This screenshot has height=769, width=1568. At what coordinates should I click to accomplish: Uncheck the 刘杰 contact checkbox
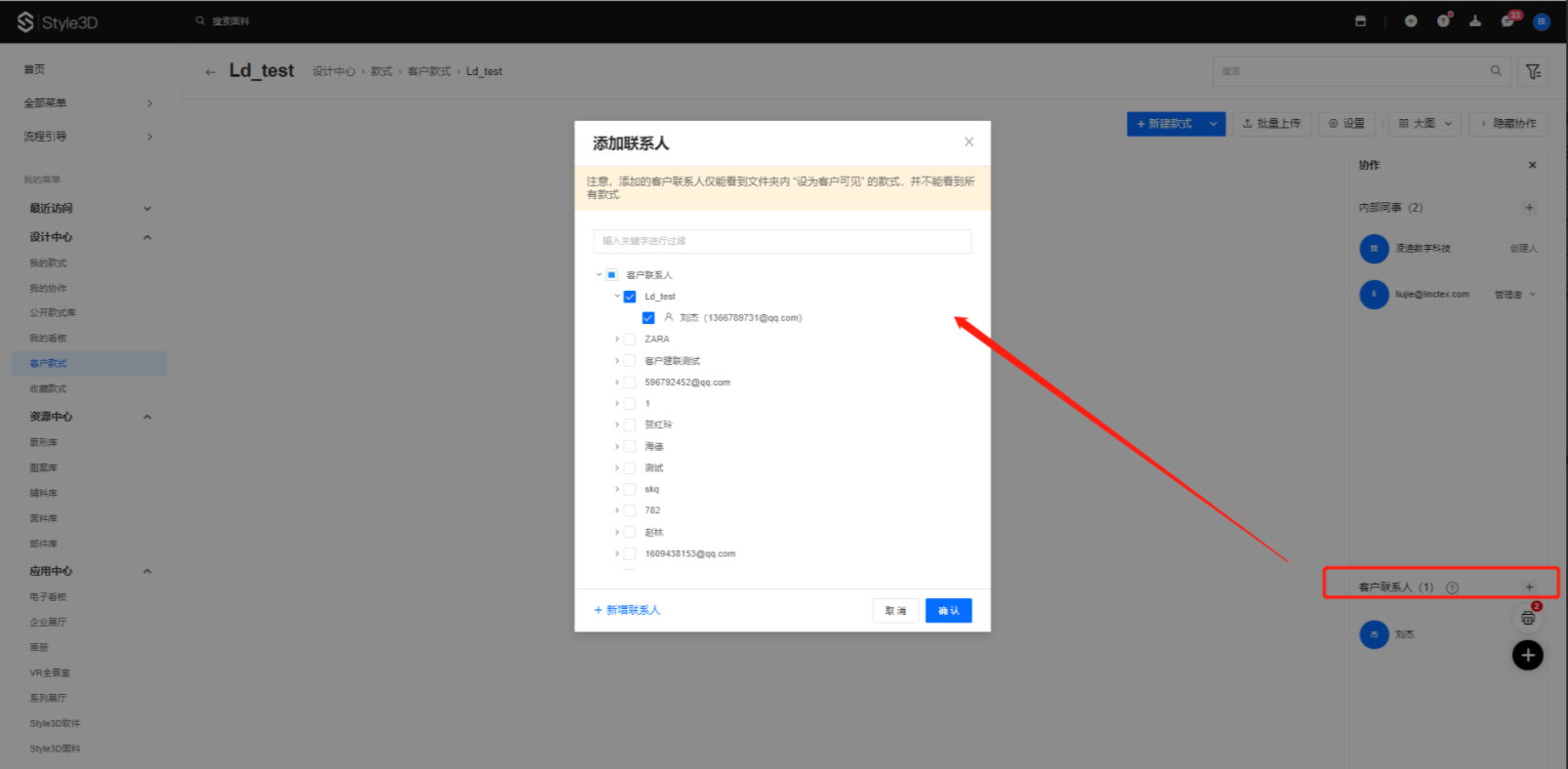pyautogui.click(x=648, y=318)
